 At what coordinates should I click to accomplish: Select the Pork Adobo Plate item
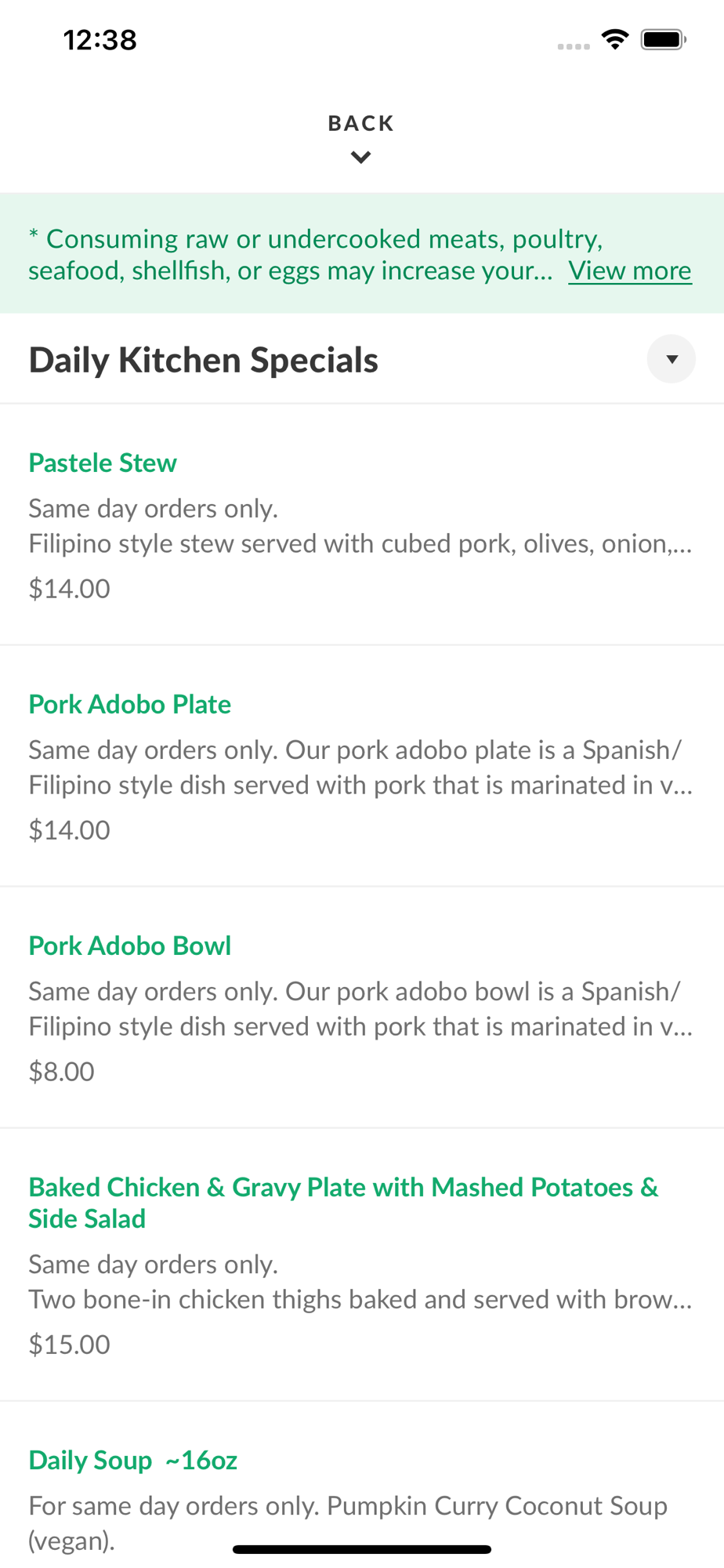(130, 704)
